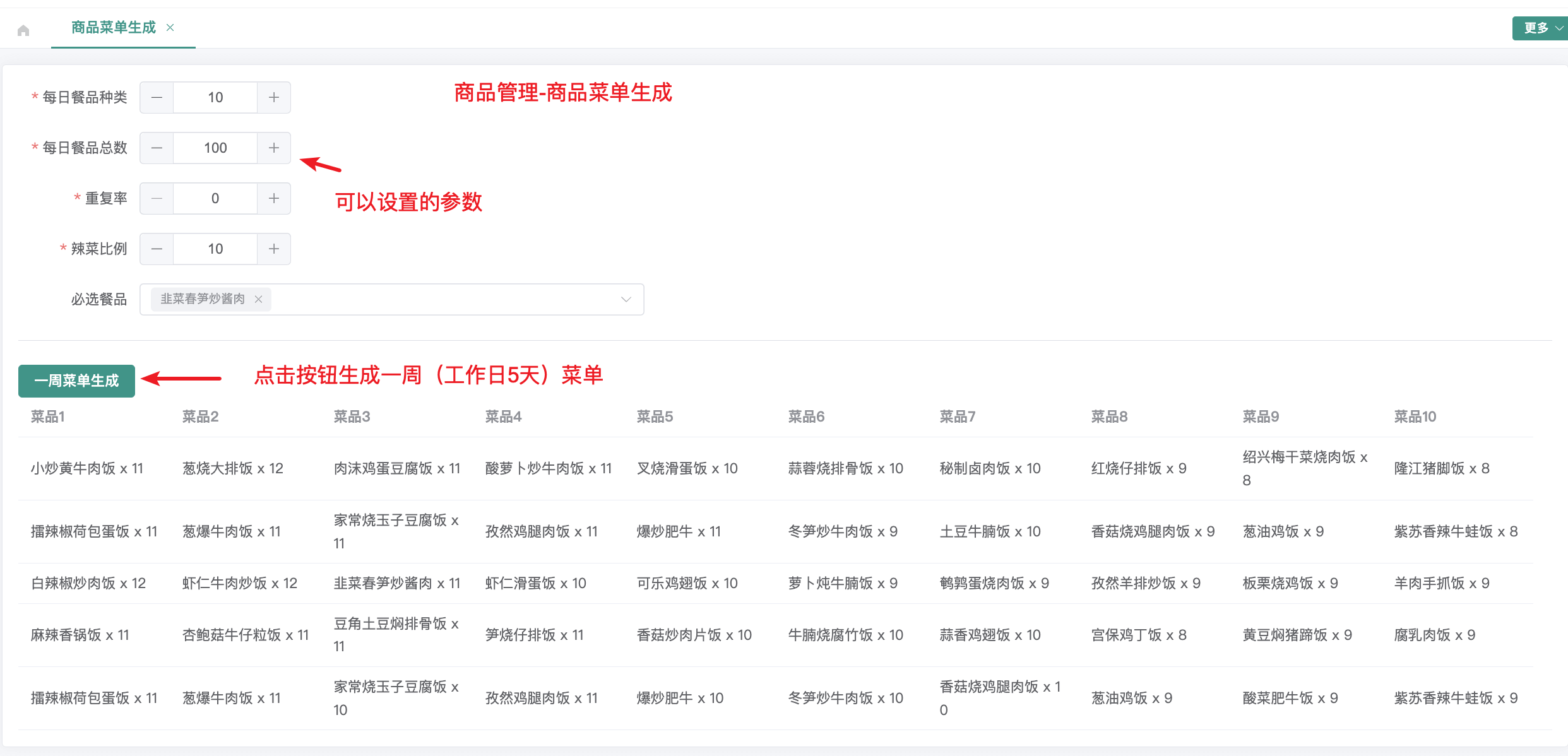Decrease 辣菜比例 with minus button
1568x756 pixels.
click(157, 249)
